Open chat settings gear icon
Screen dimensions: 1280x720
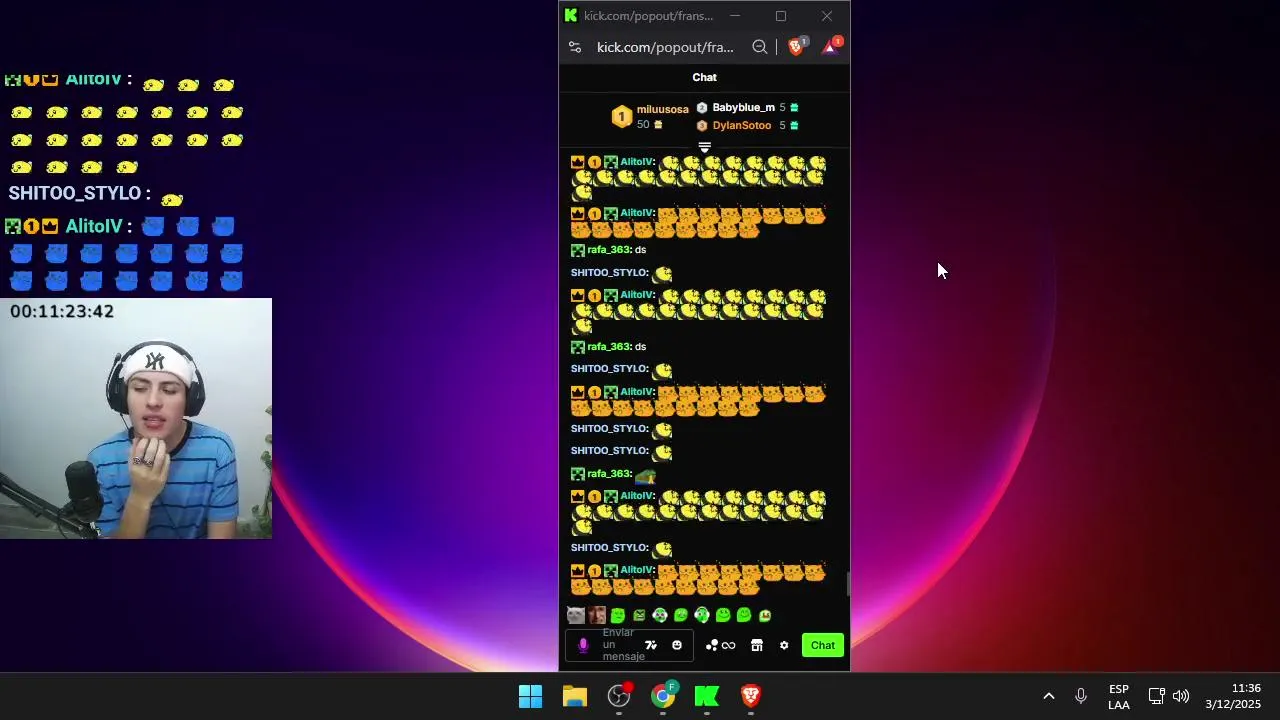(x=784, y=645)
